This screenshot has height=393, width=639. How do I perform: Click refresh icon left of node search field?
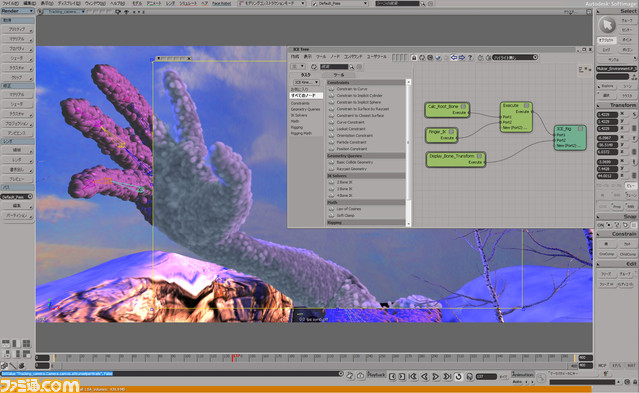(x=314, y=67)
